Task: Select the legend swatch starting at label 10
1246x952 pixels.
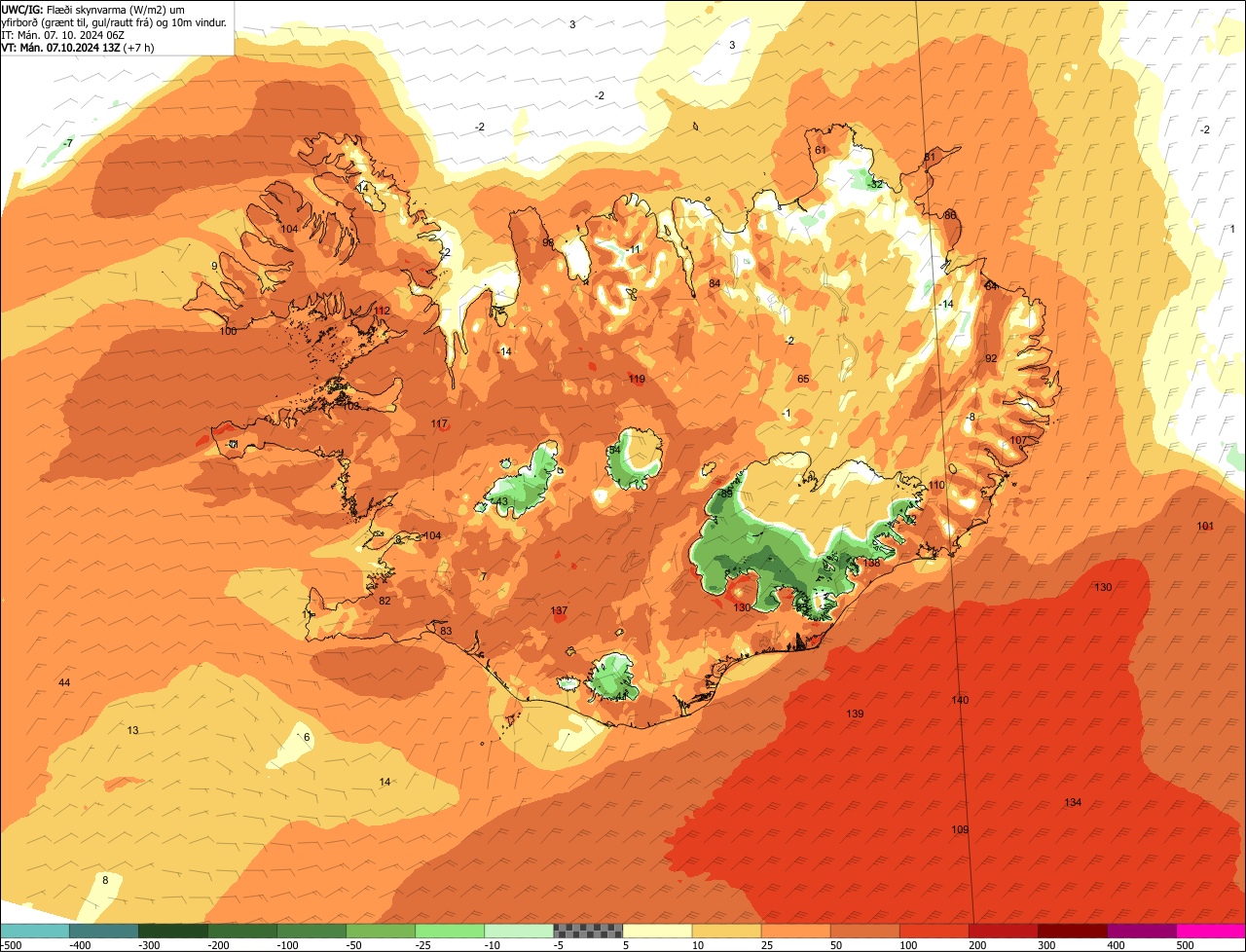Action: [x=726, y=931]
